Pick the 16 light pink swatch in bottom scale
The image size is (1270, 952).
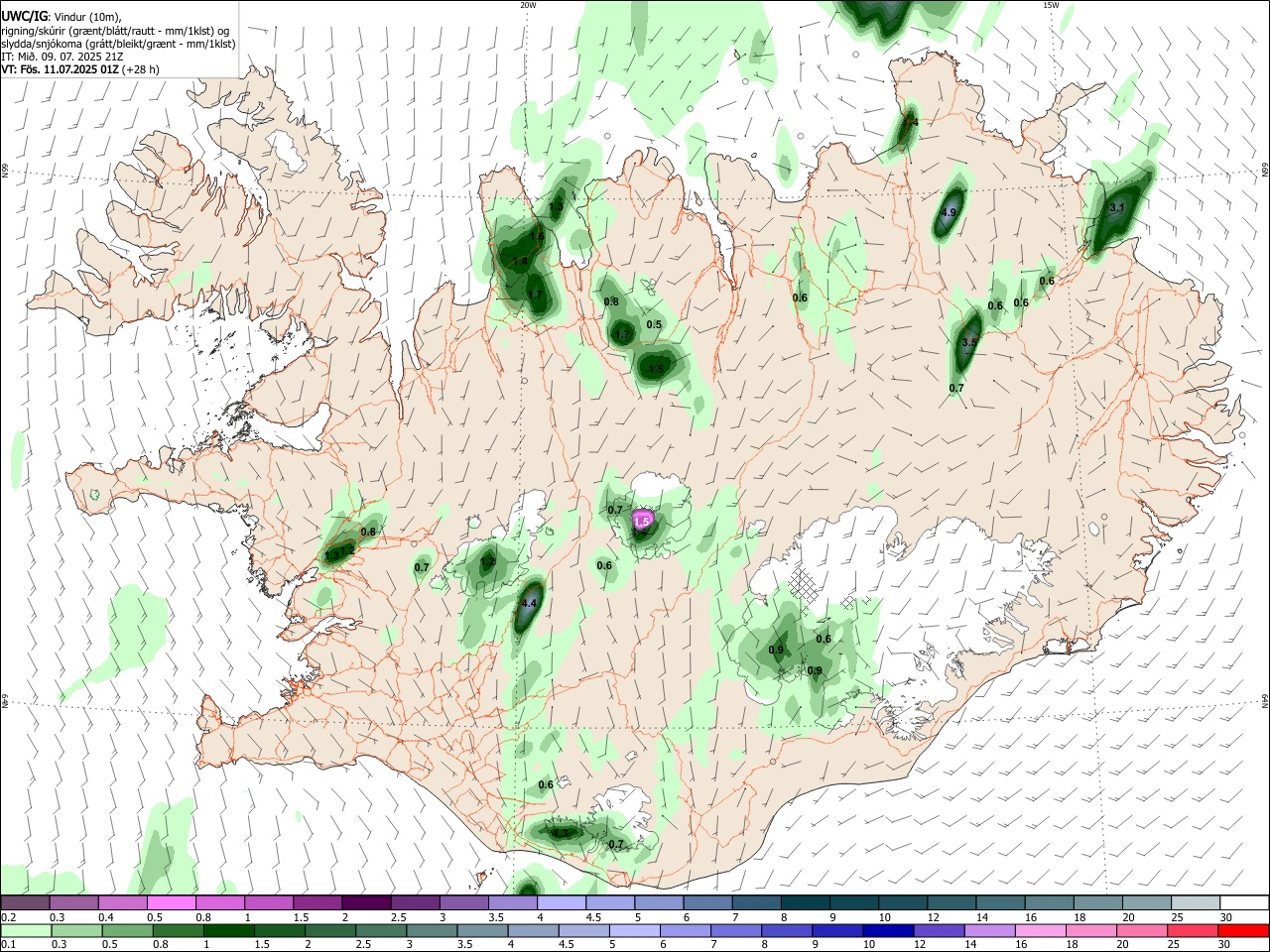click(1040, 931)
